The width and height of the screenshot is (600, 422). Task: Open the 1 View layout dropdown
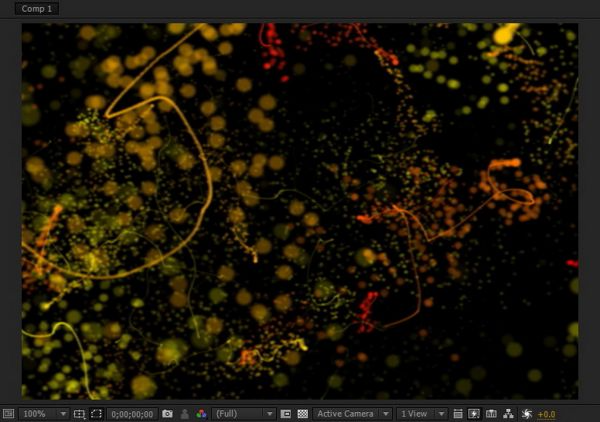421,414
